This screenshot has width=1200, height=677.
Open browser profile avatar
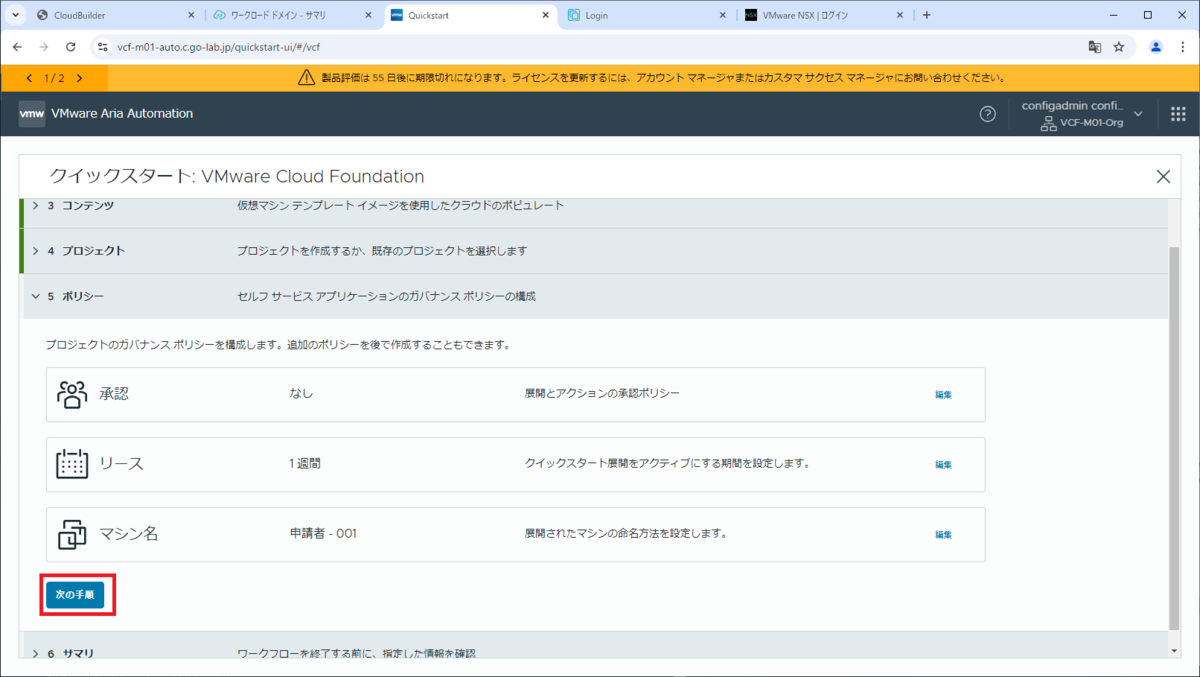pyautogui.click(x=1156, y=47)
